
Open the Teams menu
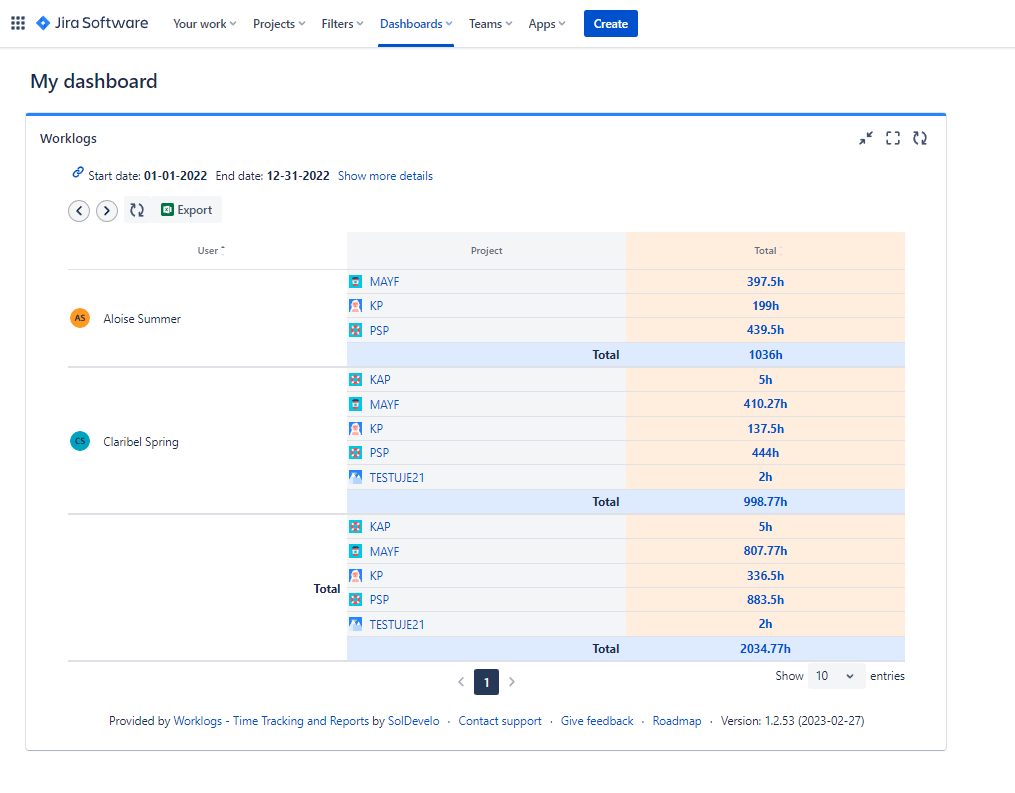490,24
